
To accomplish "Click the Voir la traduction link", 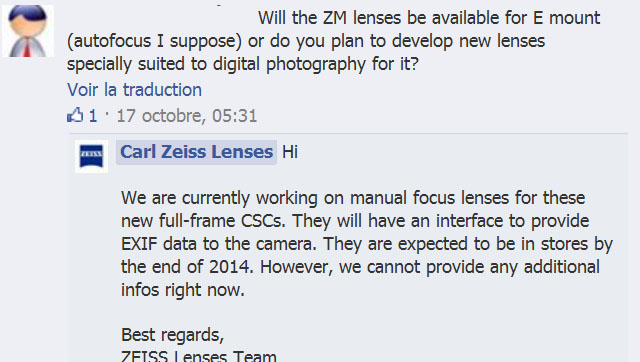I will [134, 90].
